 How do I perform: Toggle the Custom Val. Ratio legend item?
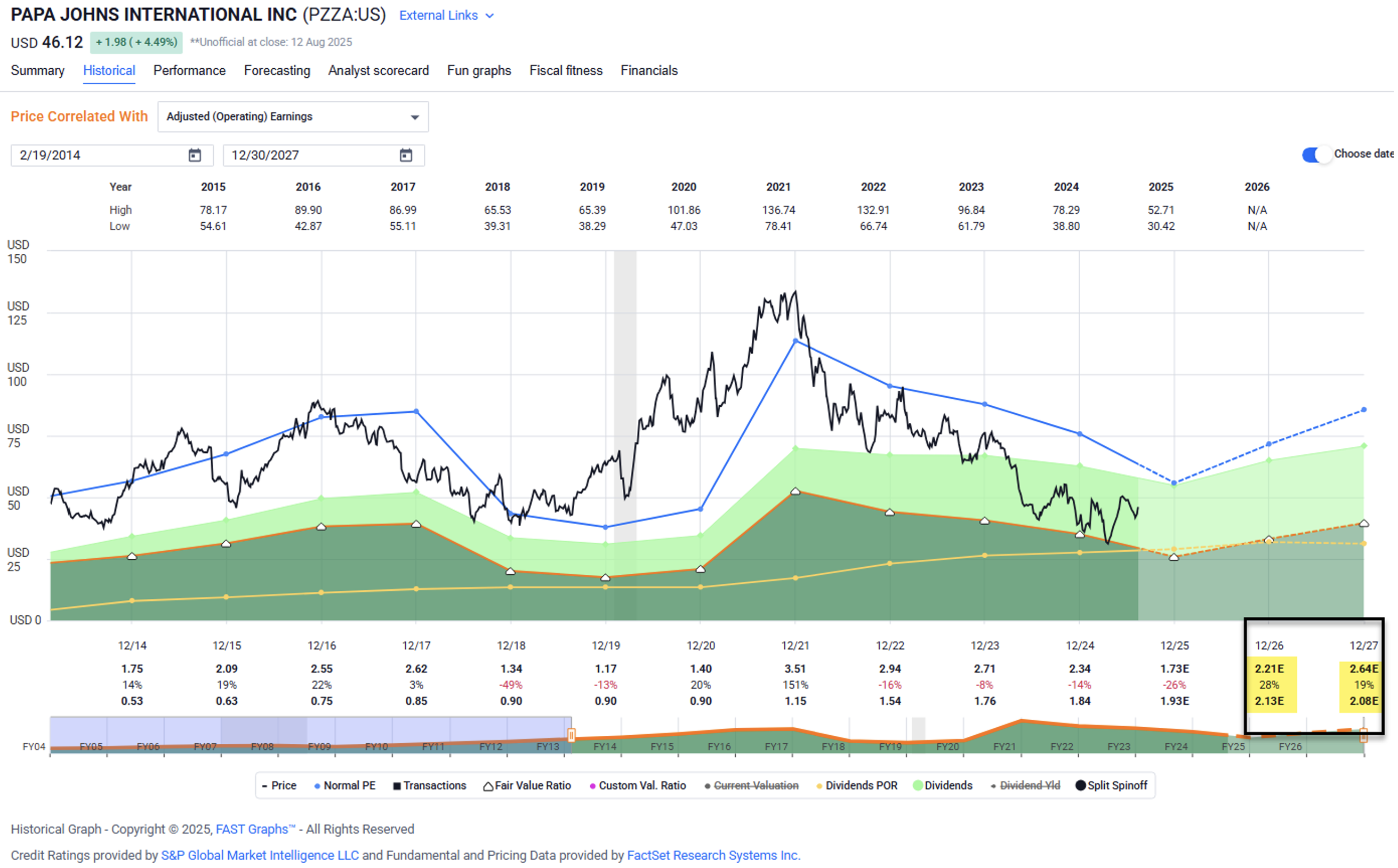(637, 785)
